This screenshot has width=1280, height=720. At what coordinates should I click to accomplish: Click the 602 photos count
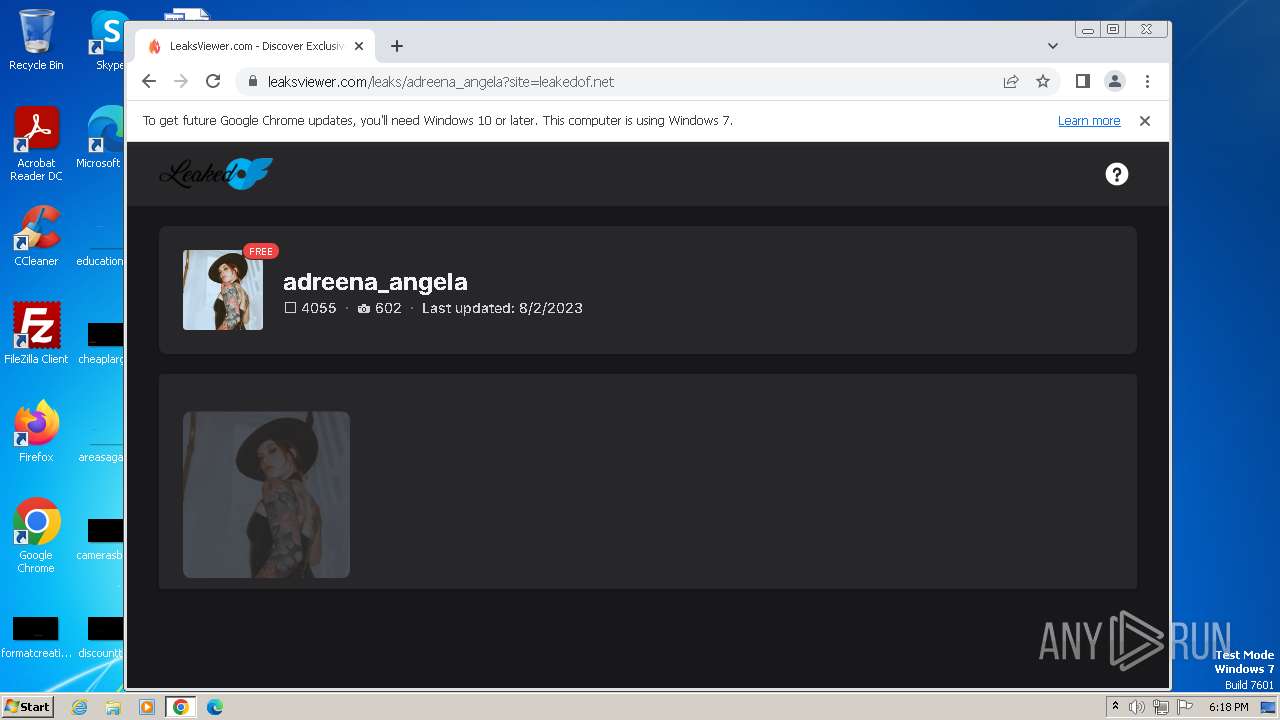(x=379, y=308)
